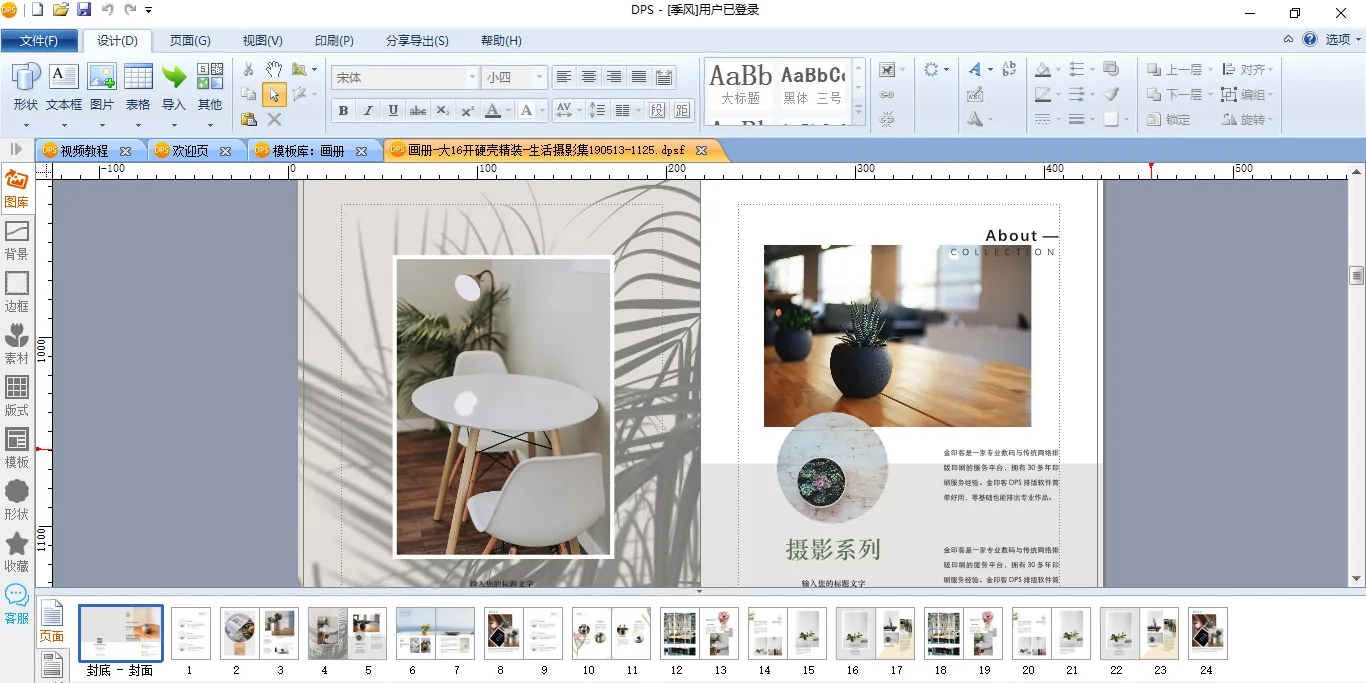Click the 客服 customer service chat icon

[x=17, y=603]
